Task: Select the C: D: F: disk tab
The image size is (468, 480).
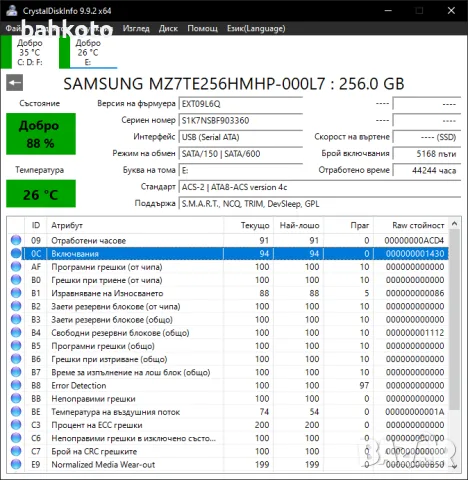Action: 29,52
